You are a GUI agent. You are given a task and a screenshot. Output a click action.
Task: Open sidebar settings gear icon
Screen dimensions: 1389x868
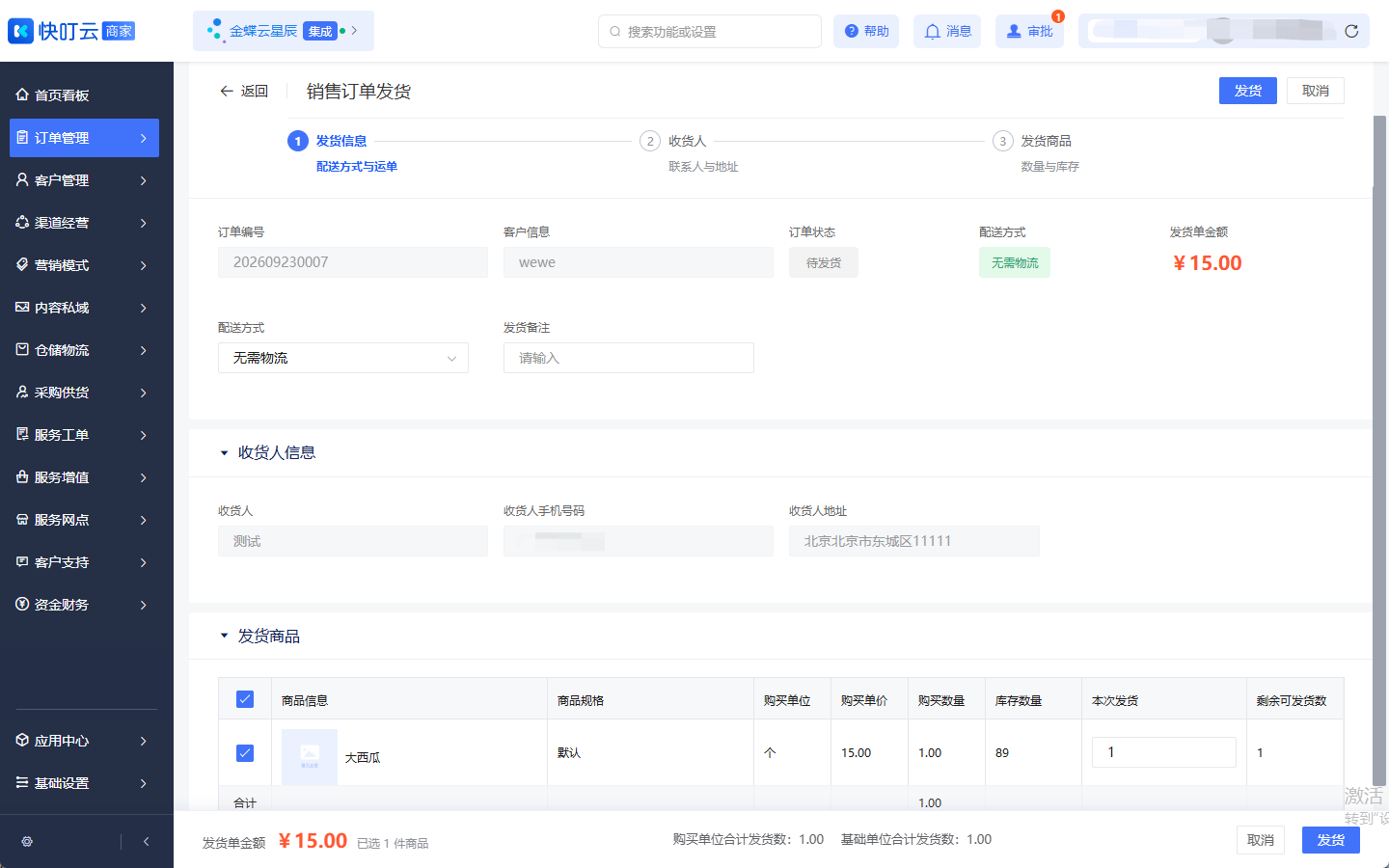coord(27,841)
